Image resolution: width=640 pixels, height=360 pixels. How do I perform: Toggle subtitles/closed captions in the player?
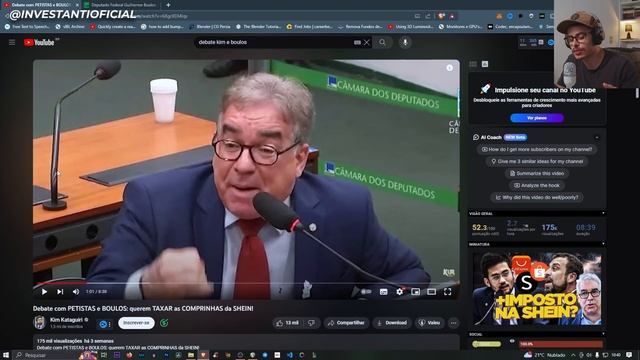tap(383, 291)
